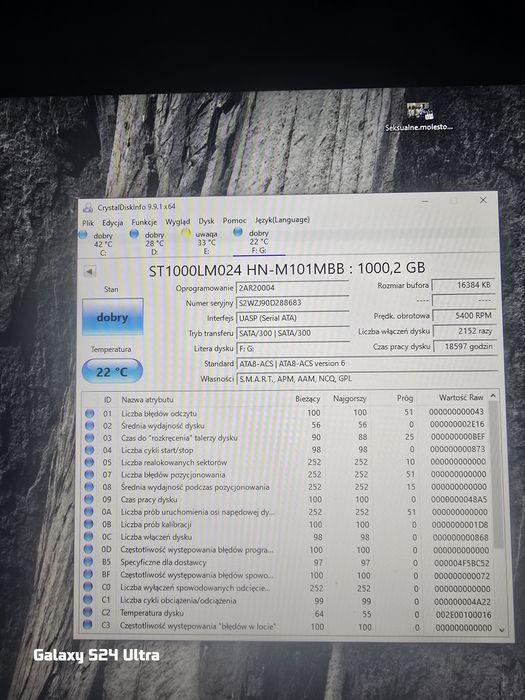This screenshot has width=525, height=700.
Task: Click the Litera dysku field F: G:
Action: coord(293,348)
